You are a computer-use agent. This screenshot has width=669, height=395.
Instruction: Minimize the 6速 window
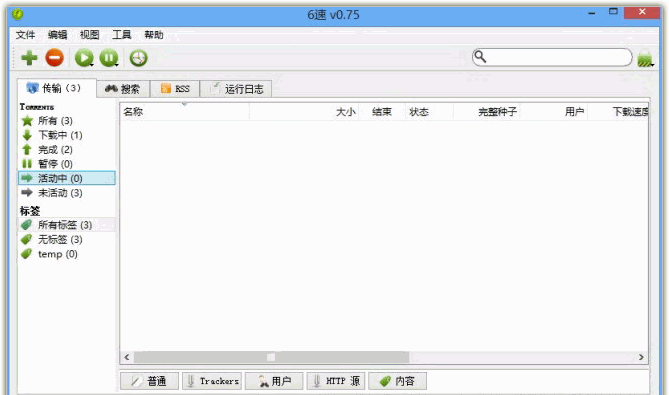pos(592,13)
